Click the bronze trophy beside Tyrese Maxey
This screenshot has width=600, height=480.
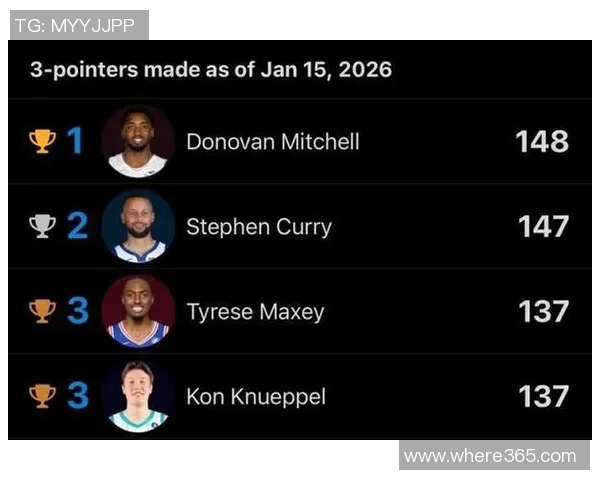tap(41, 311)
